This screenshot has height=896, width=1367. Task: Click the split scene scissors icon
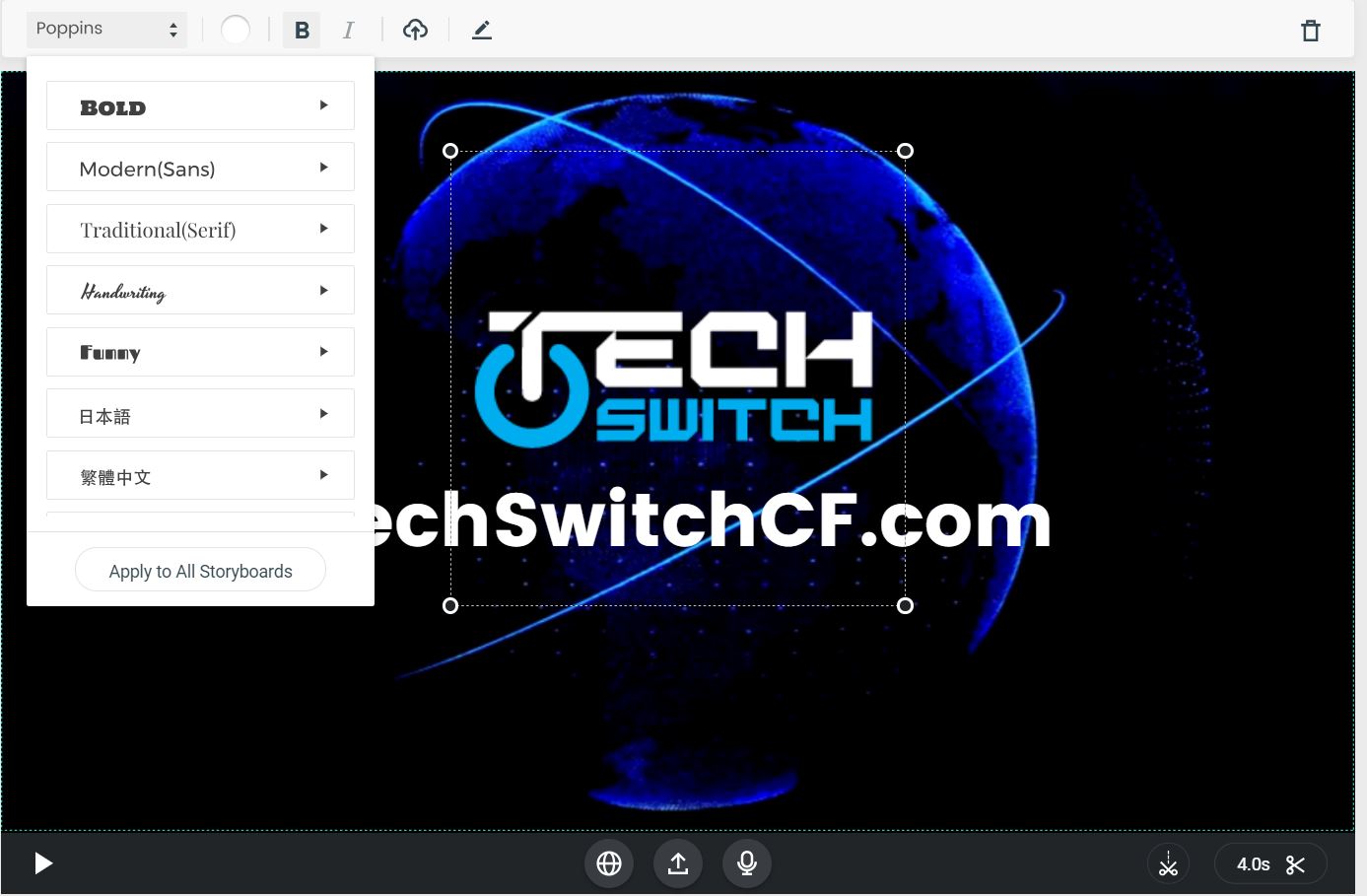[x=1168, y=863]
